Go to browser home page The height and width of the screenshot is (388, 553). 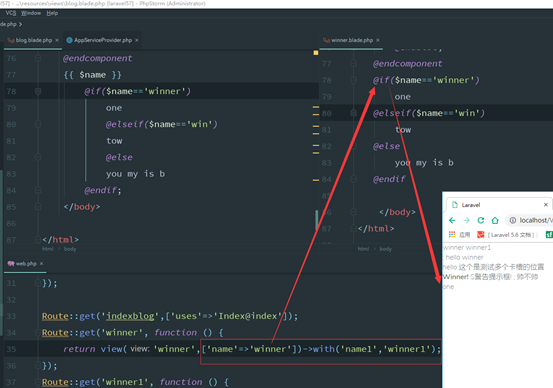click(495, 220)
